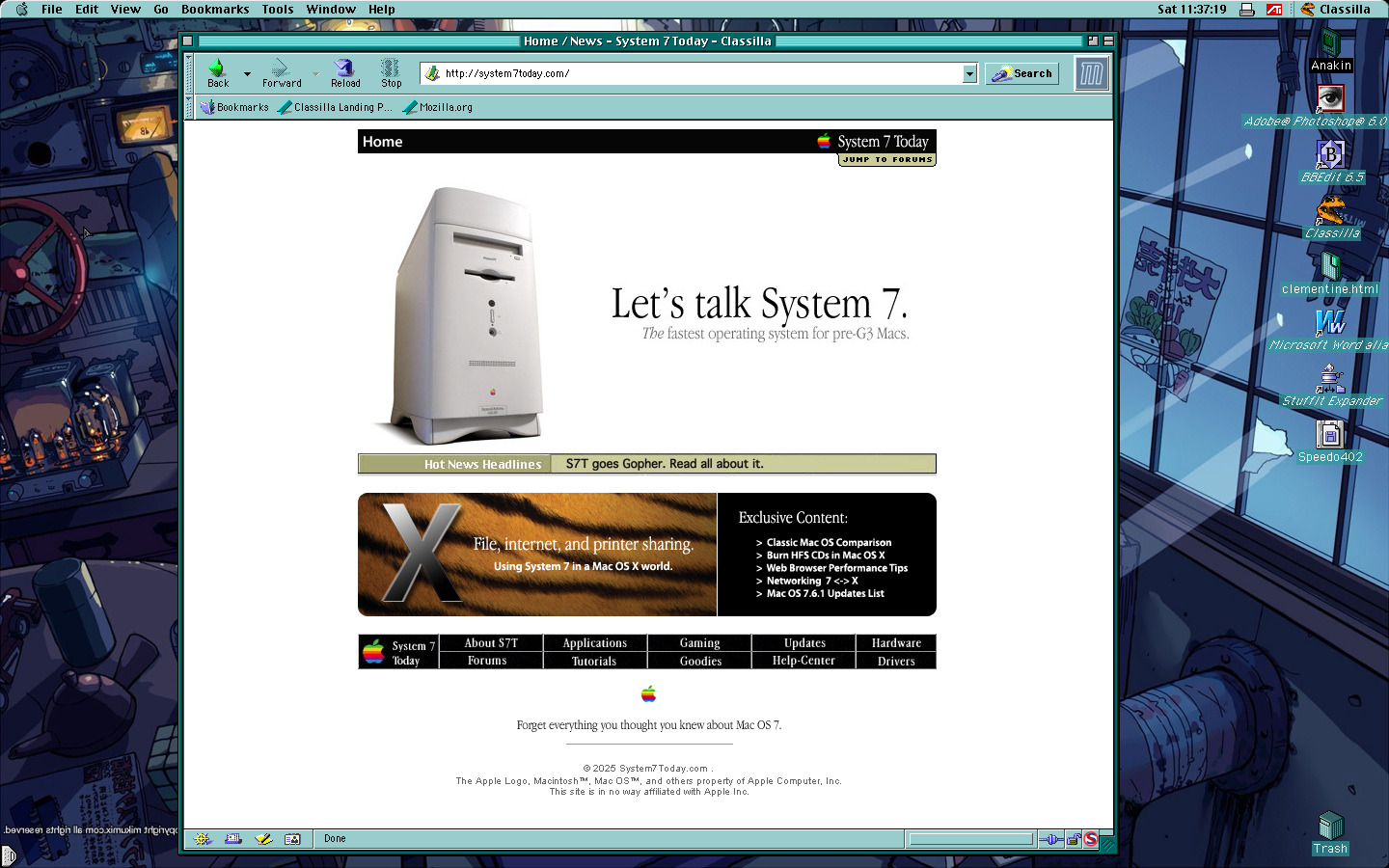Collapse the navigation toolbar grippy
The height and width of the screenshot is (868, 1389).
189,73
